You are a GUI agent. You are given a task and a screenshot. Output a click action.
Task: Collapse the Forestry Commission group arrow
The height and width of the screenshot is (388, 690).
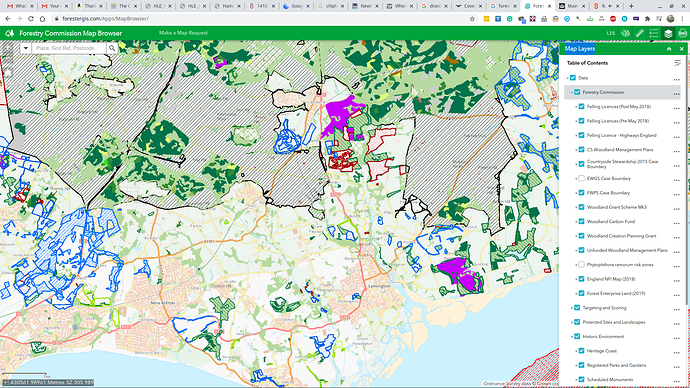tap(572, 92)
